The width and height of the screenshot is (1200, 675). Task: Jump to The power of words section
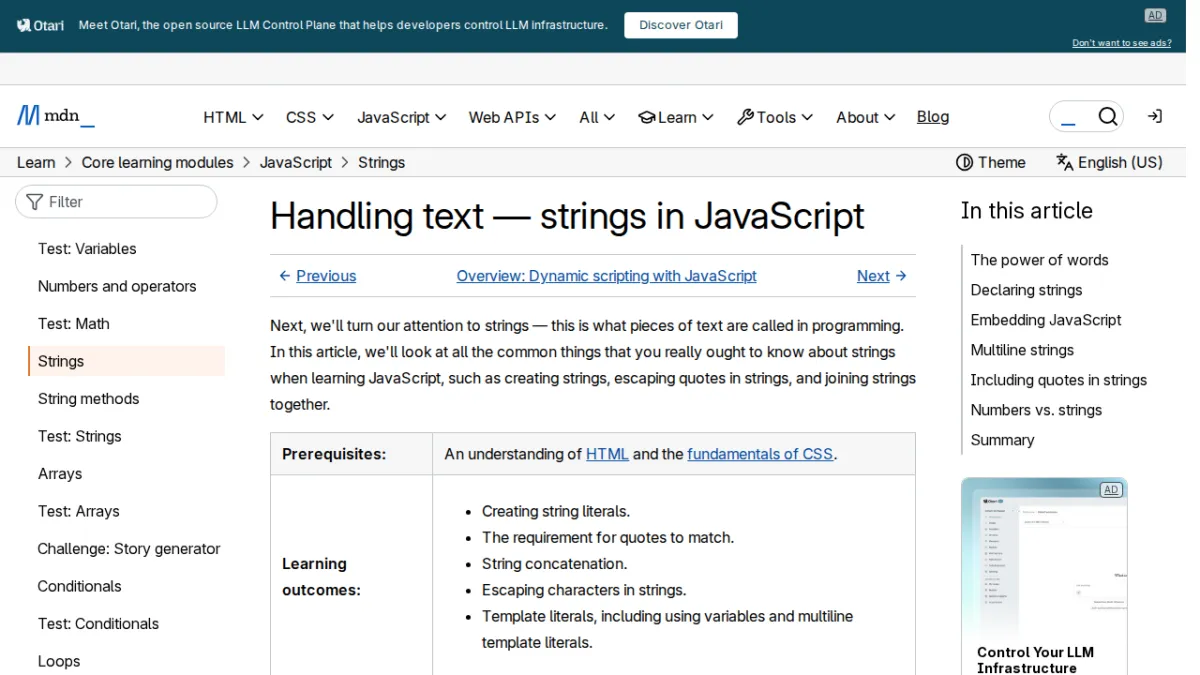coord(1040,260)
